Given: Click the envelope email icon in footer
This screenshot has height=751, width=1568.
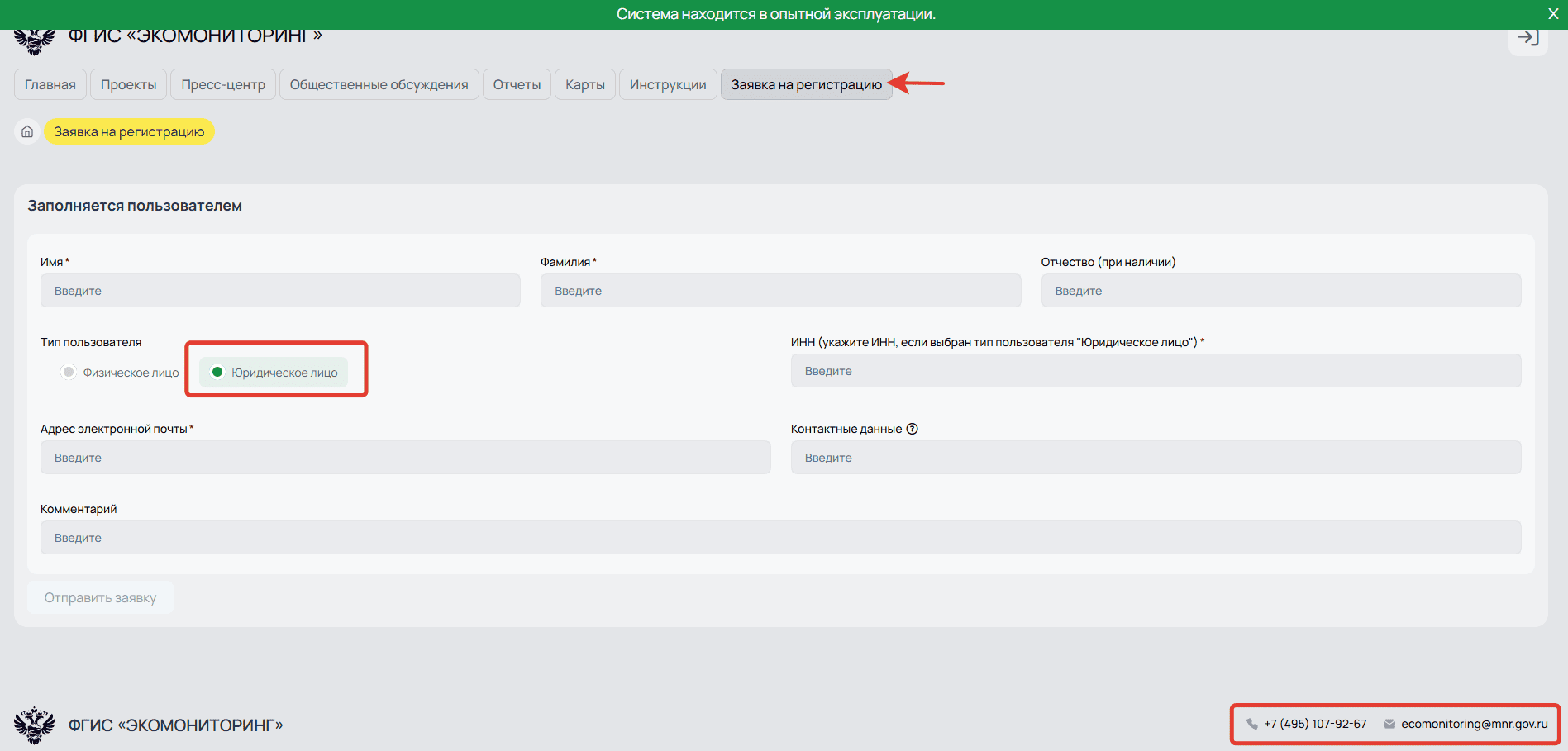Looking at the screenshot, I should tap(1389, 725).
